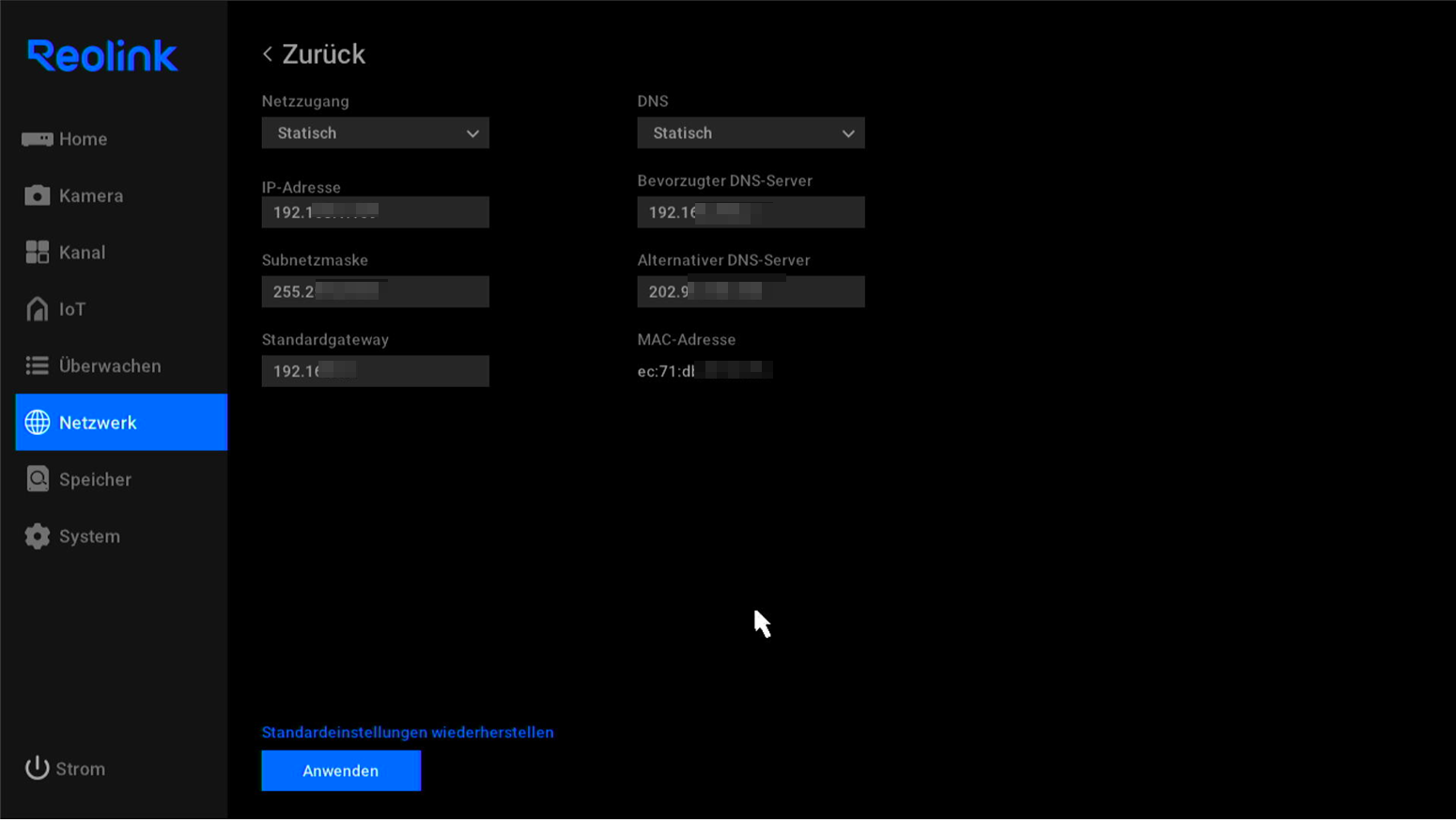Open the Strom power menu

(x=66, y=768)
